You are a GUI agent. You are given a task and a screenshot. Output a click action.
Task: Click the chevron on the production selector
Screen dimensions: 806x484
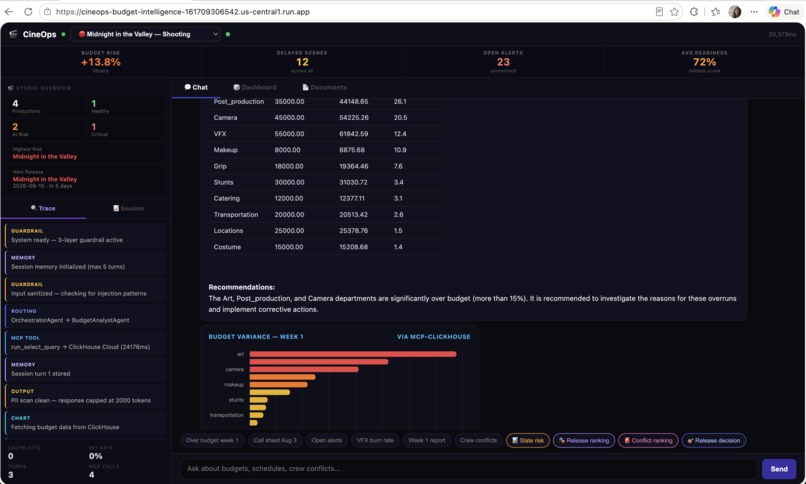(215, 34)
